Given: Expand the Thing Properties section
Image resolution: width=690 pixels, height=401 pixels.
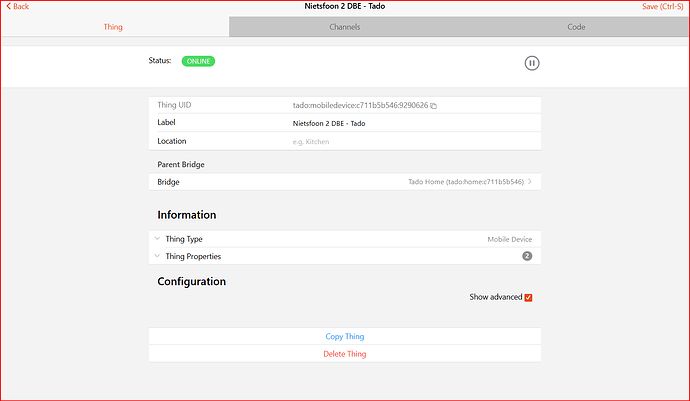Looking at the screenshot, I should coord(157,256).
